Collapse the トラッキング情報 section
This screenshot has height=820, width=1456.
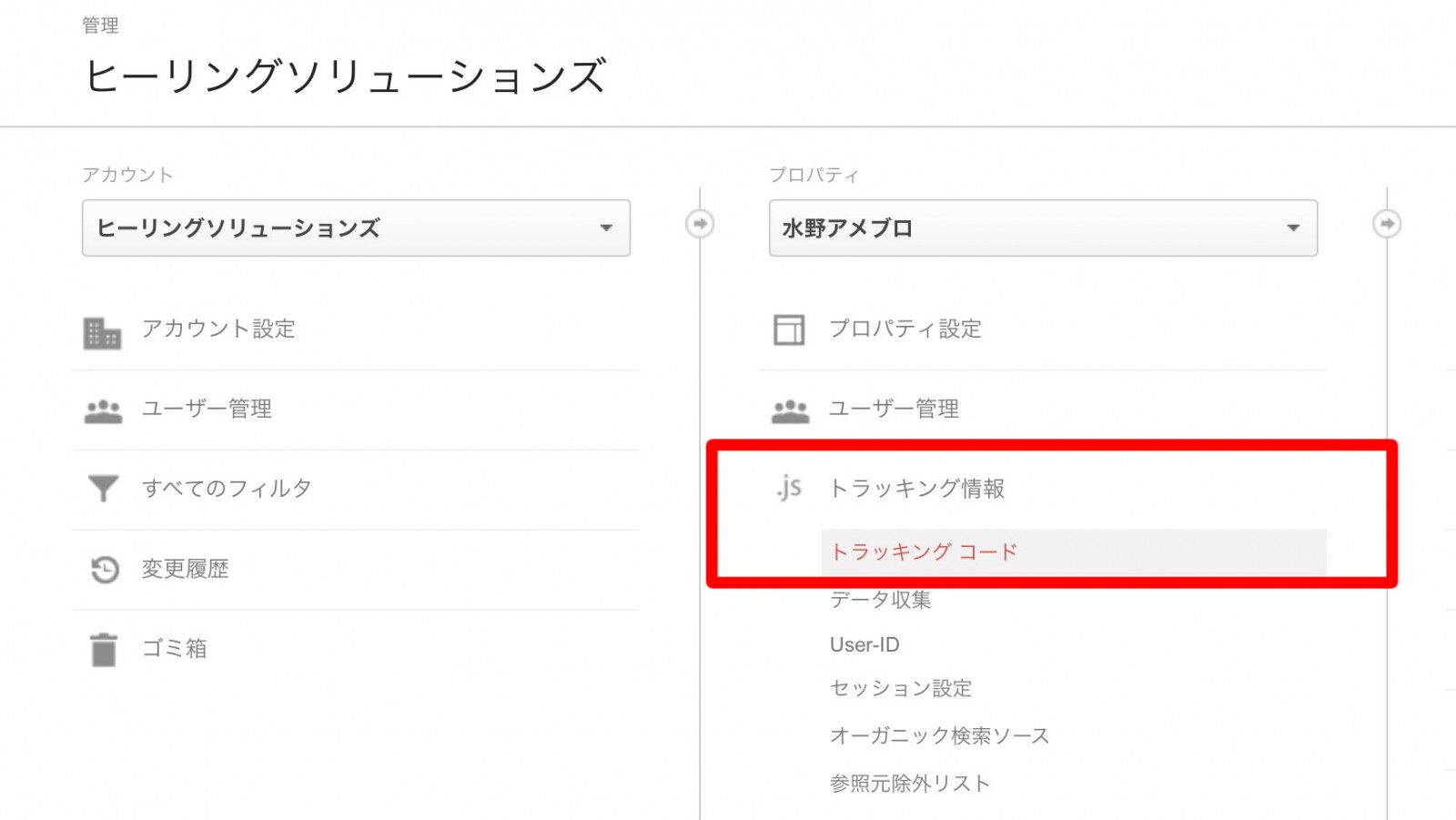point(916,489)
